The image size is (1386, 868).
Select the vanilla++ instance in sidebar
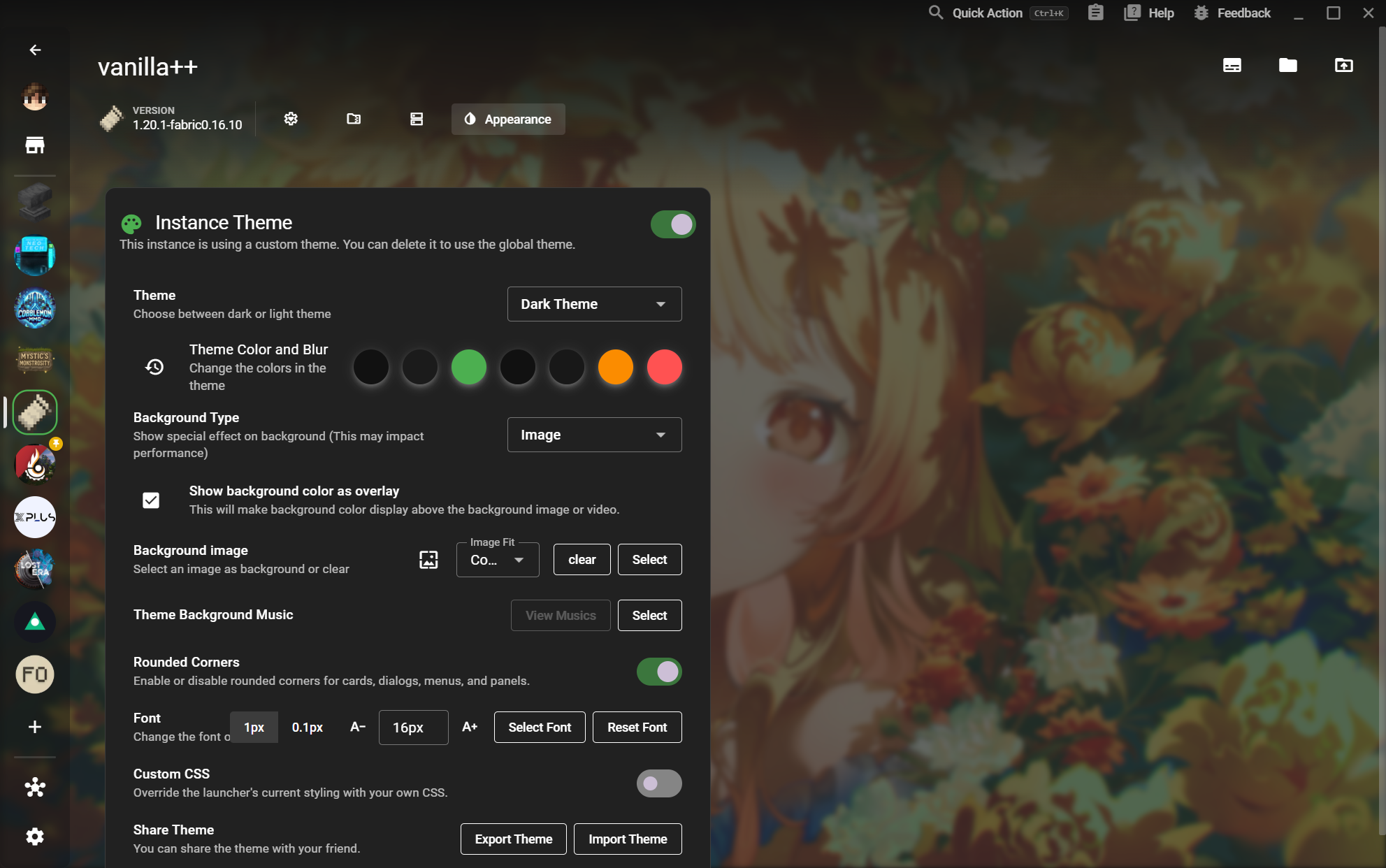[35, 412]
